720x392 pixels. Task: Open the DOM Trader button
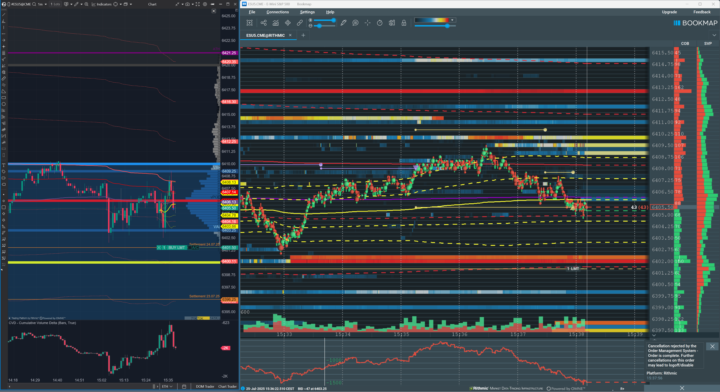pos(205,386)
